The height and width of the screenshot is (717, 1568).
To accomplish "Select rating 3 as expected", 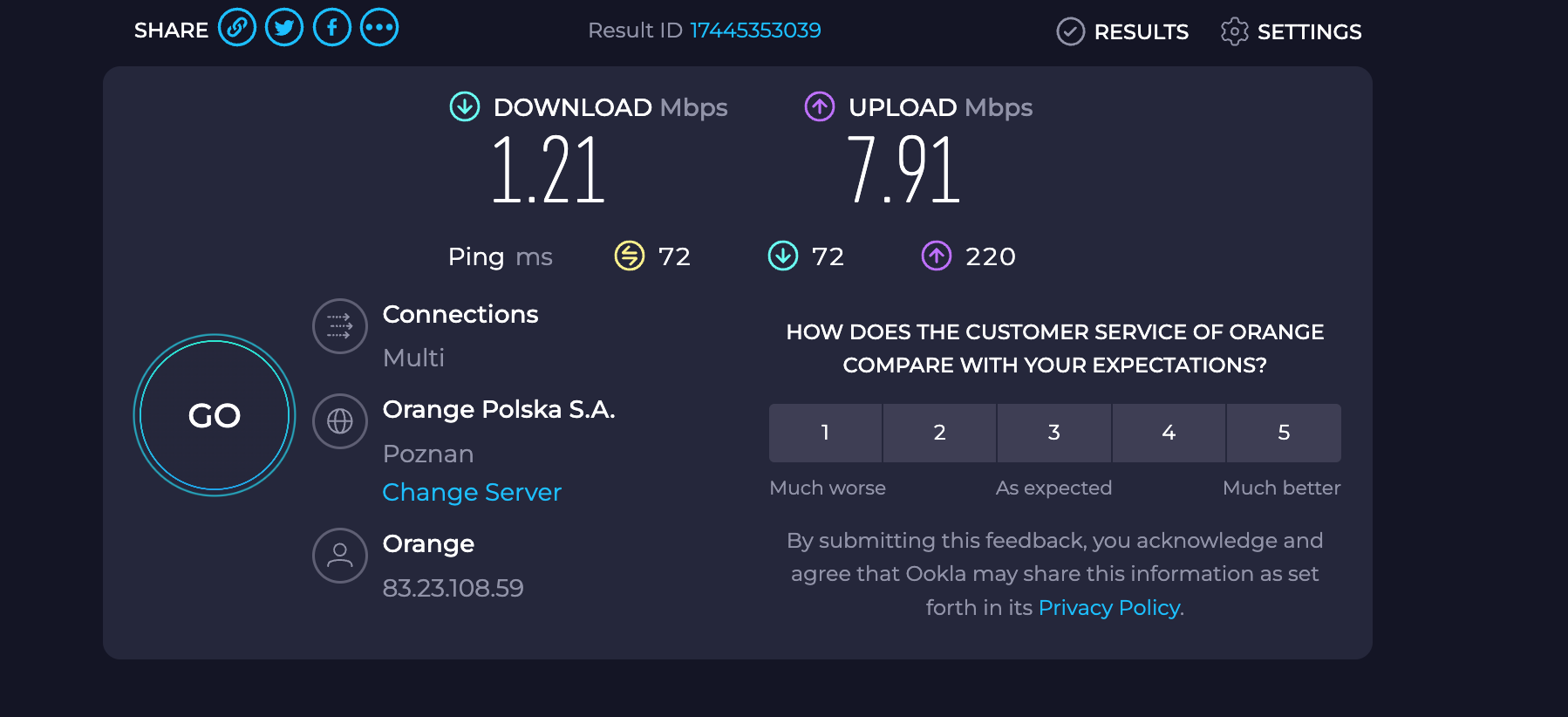I will (x=1054, y=433).
